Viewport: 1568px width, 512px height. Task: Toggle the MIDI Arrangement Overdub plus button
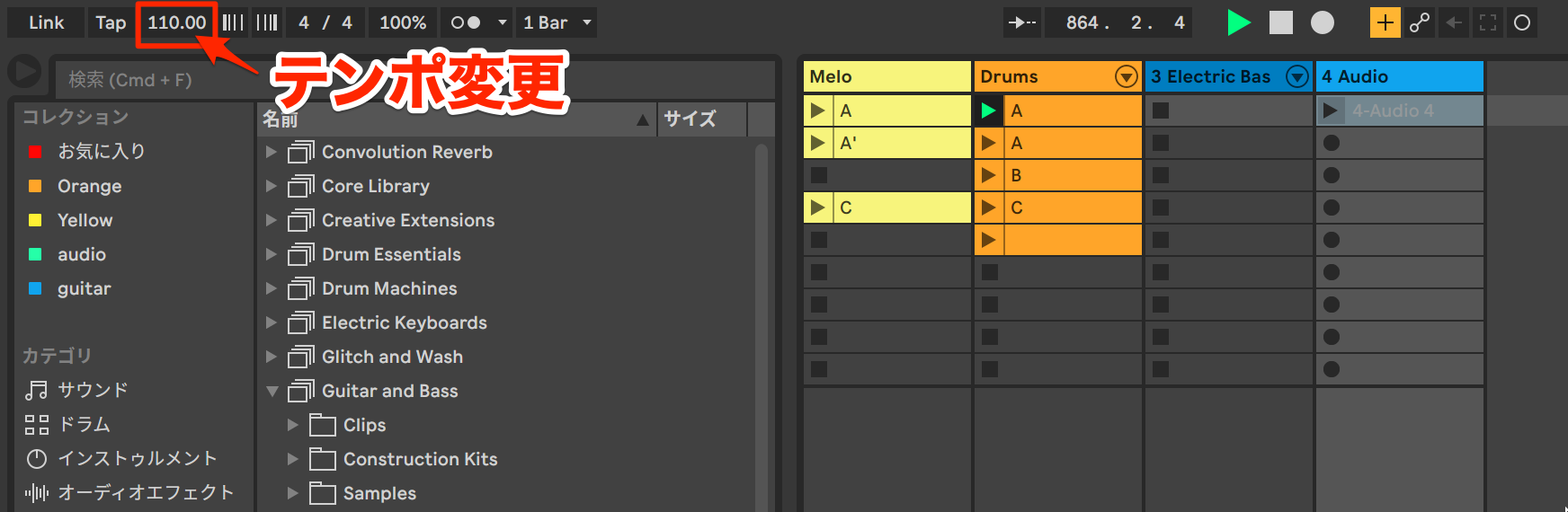coord(1385,22)
